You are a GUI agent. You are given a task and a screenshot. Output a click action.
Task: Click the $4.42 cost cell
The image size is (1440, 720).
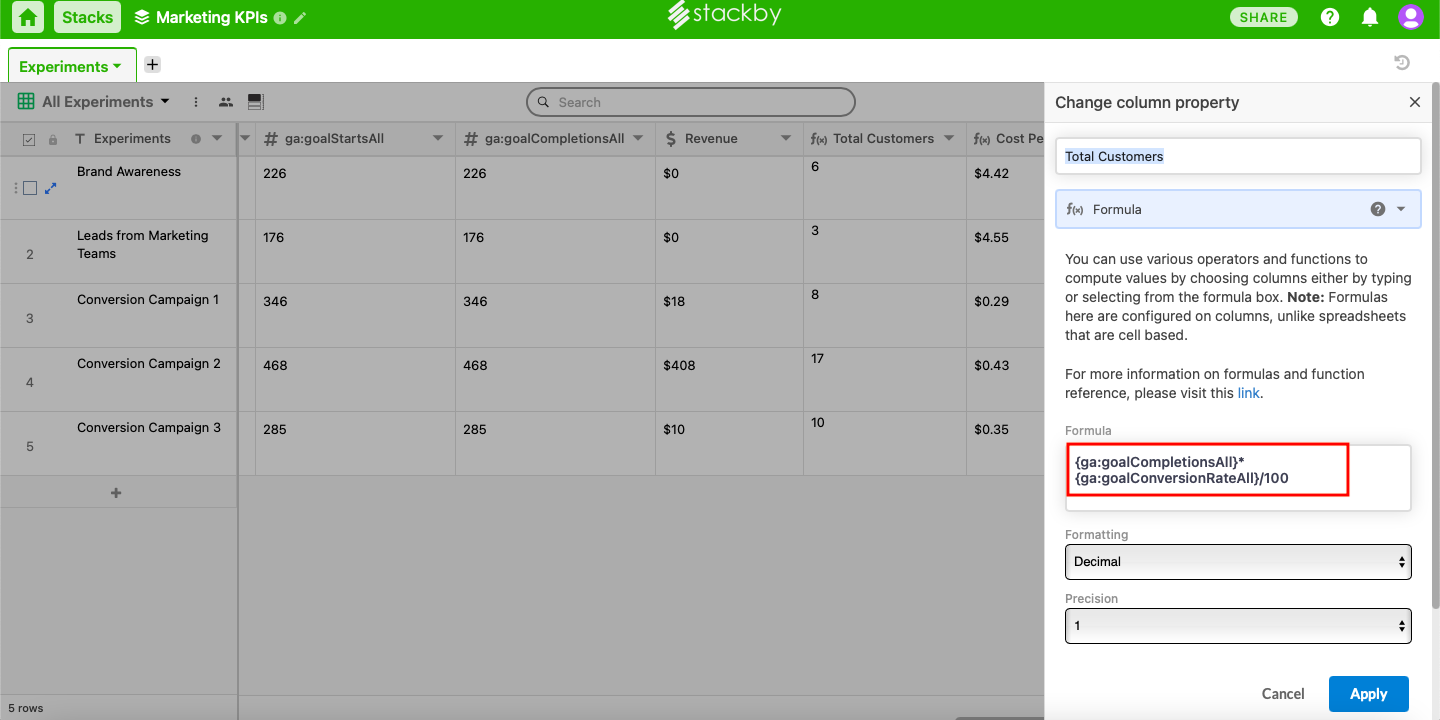click(x=1004, y=188)
